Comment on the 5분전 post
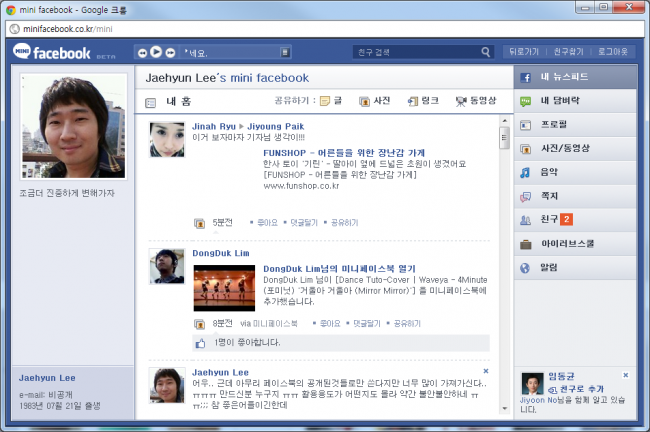The height and width of the screenshot is (432, 650). 303,223
